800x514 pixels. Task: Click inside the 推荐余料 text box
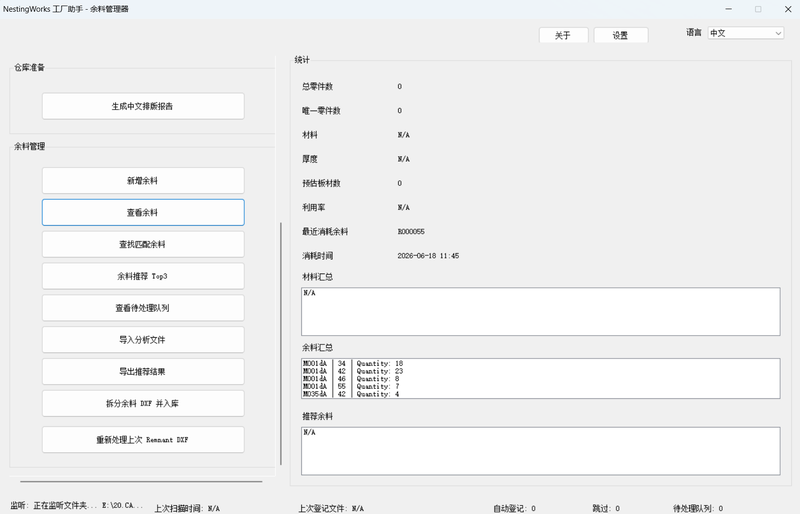540,451
